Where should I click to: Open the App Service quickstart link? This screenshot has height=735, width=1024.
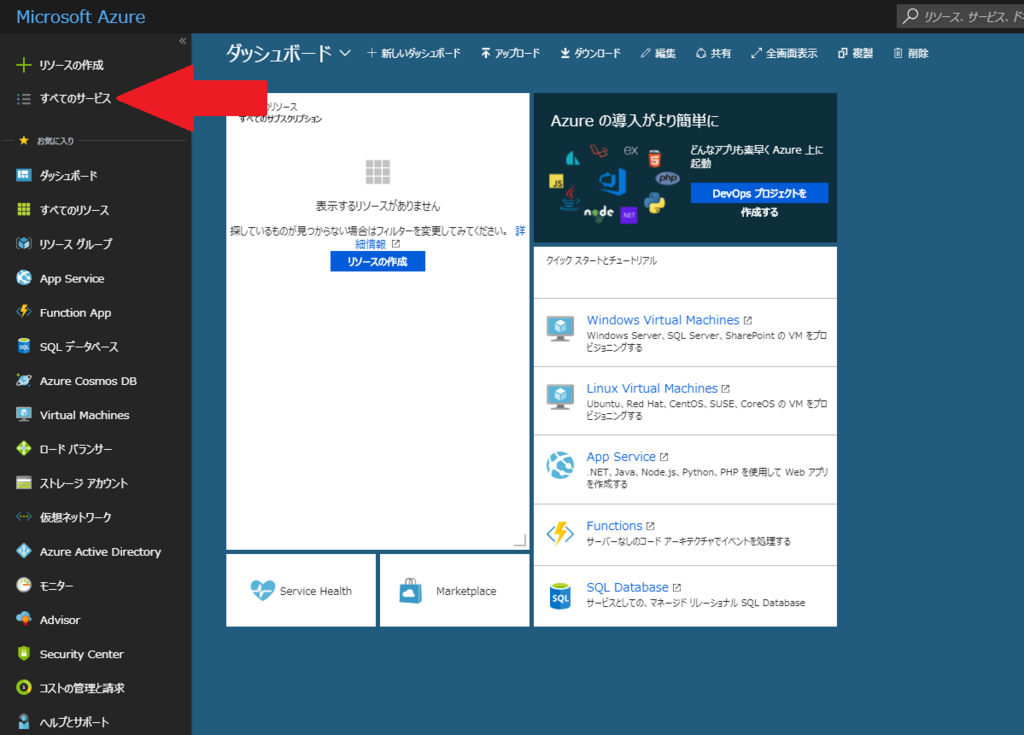click(620, 457)
